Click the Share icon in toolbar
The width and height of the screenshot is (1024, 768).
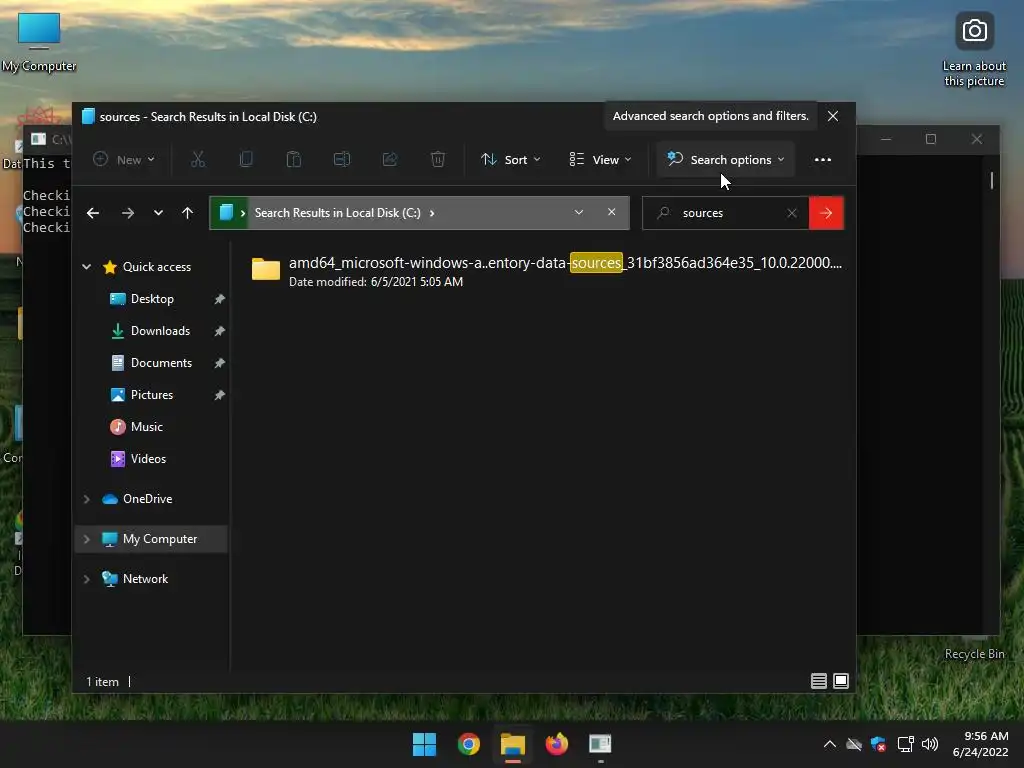(390, 159)
